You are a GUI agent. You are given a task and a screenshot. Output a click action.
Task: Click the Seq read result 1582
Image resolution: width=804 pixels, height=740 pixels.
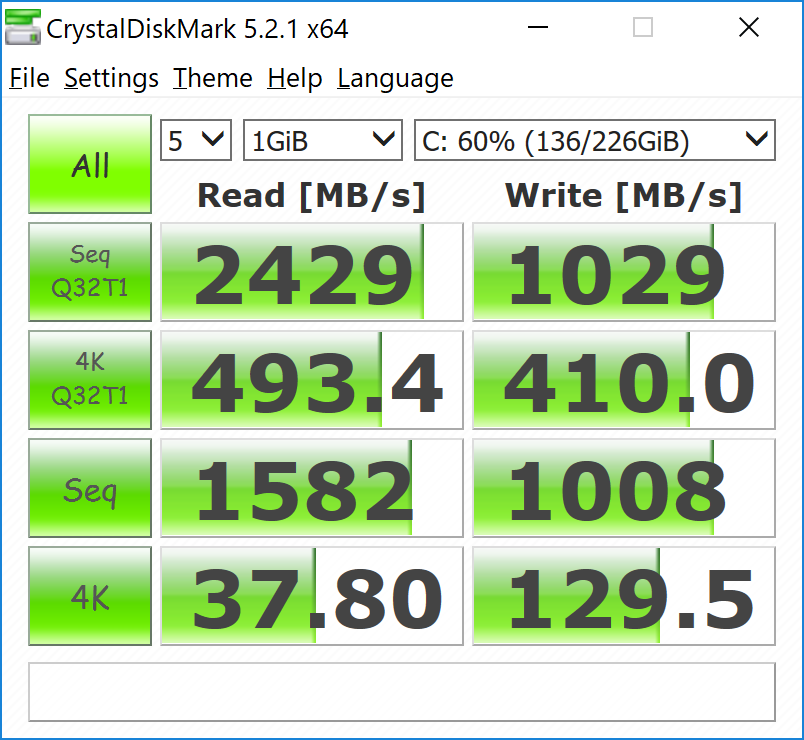(x=312, y=488)
